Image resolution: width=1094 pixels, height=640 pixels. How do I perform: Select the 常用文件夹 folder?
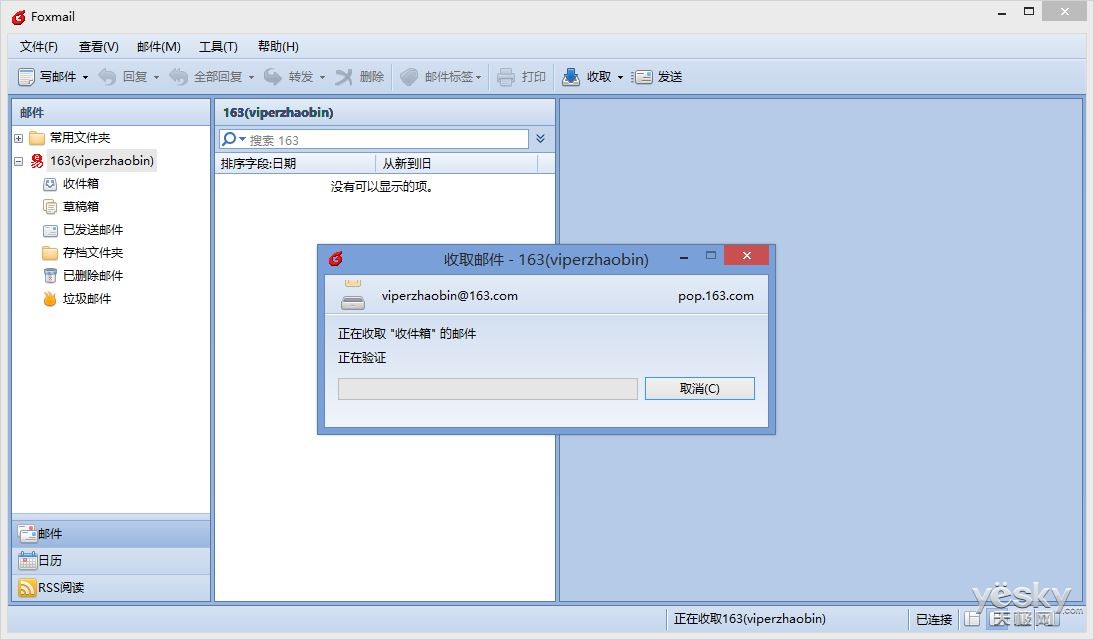tap(80, 137)
